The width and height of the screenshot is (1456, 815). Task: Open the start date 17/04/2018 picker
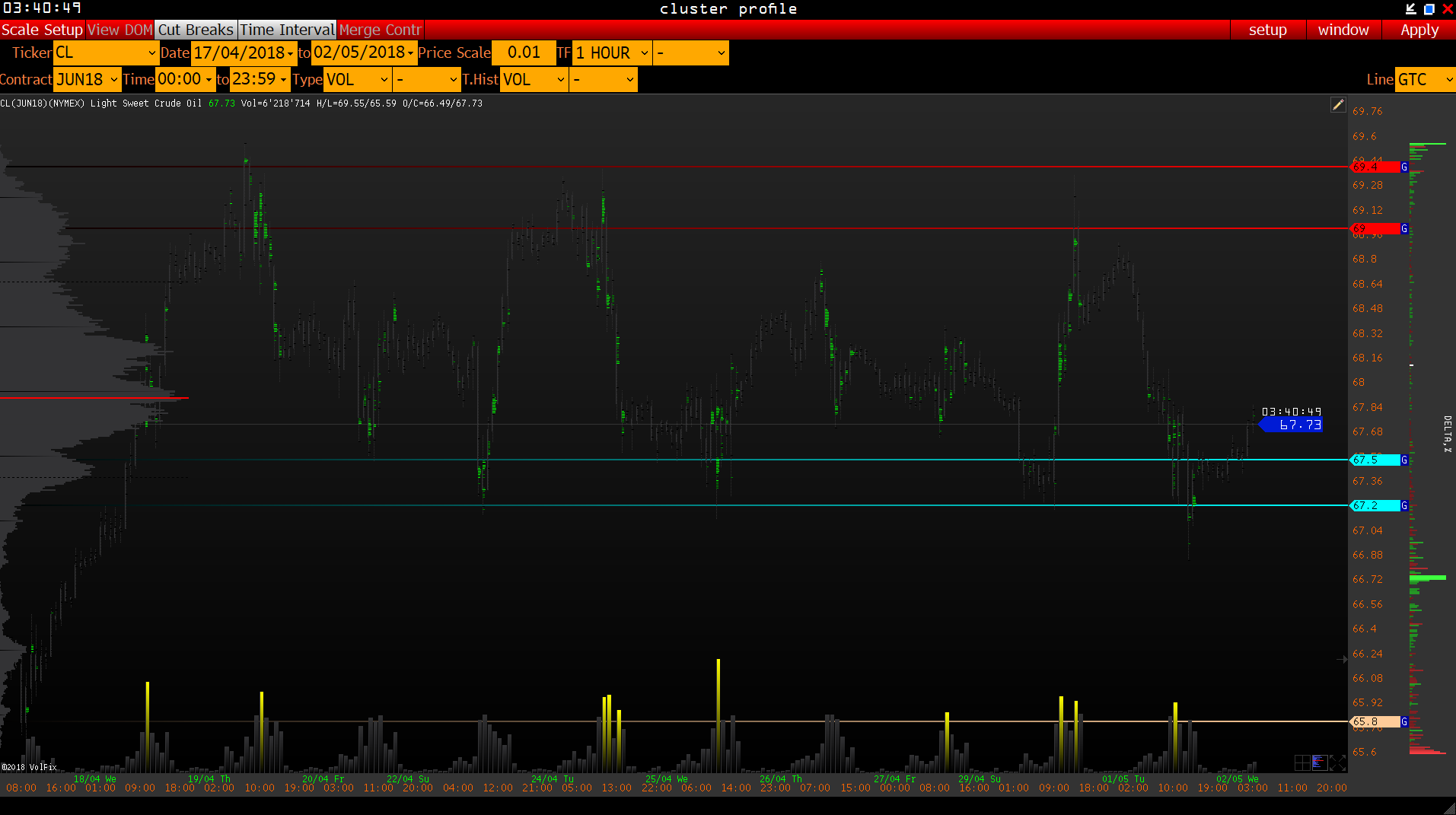point(244,53)
